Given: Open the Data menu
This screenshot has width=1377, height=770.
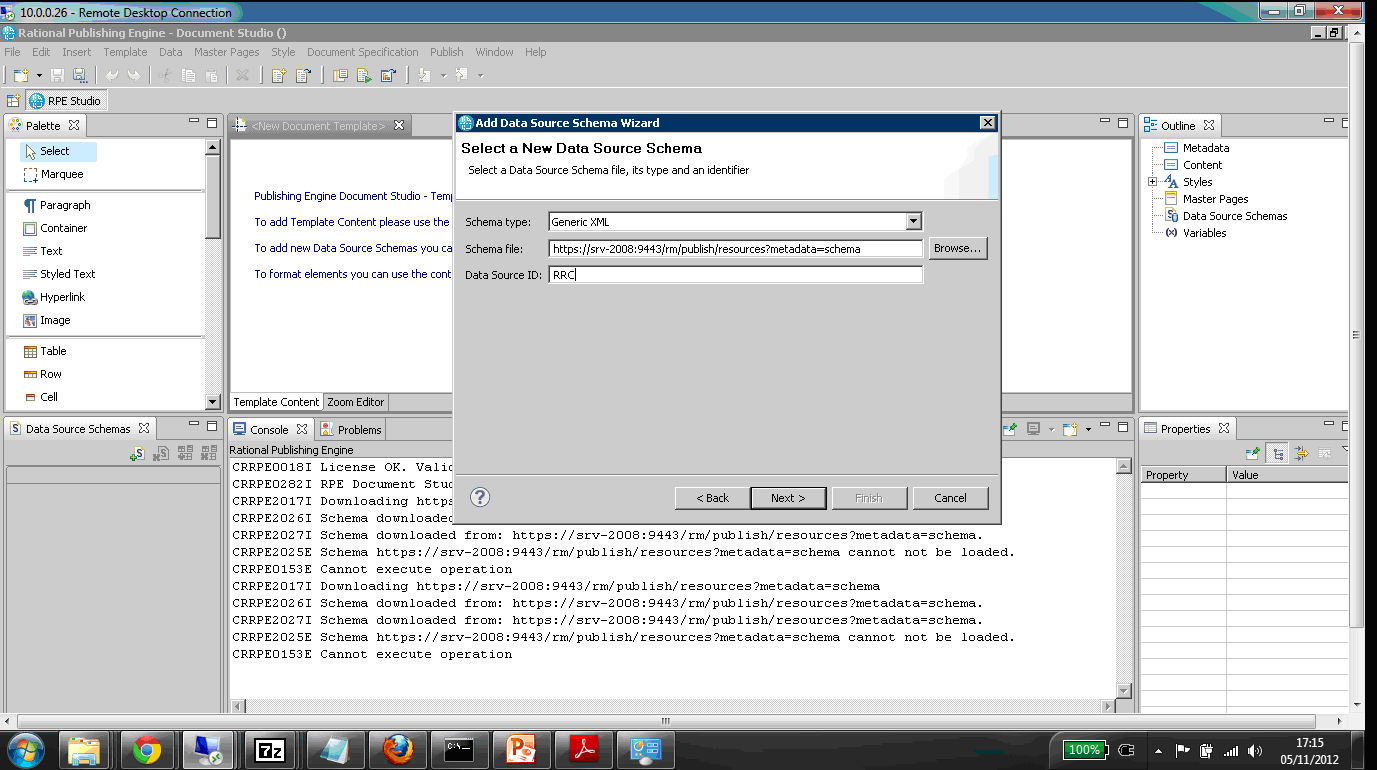Looking at the screenshot, I should pyautogui.click(x=171, y=52).
